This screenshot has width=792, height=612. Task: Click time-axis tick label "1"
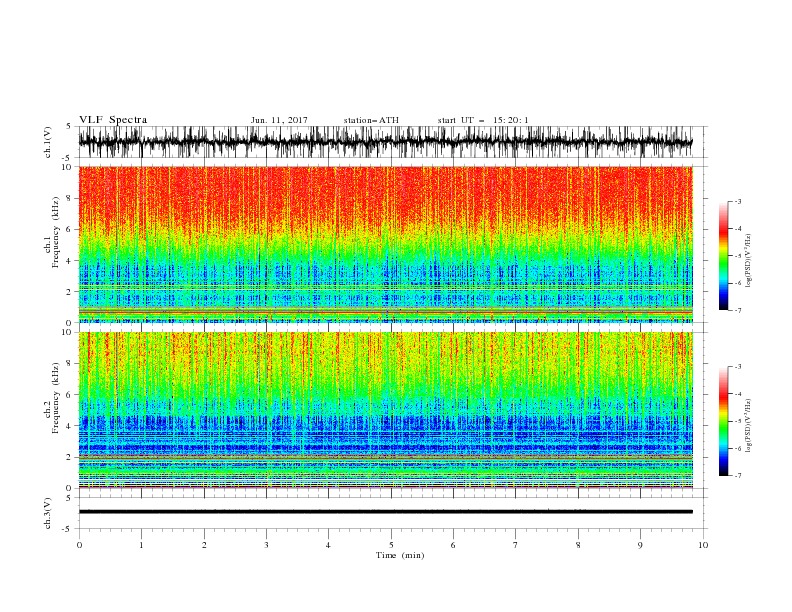pos(141,545)
